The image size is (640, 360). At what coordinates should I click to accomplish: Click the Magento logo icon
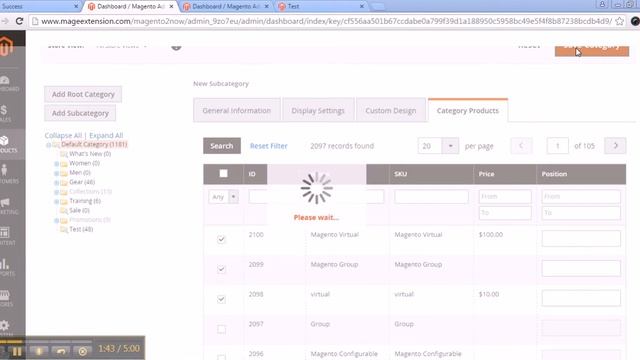[x=6, y=45]
